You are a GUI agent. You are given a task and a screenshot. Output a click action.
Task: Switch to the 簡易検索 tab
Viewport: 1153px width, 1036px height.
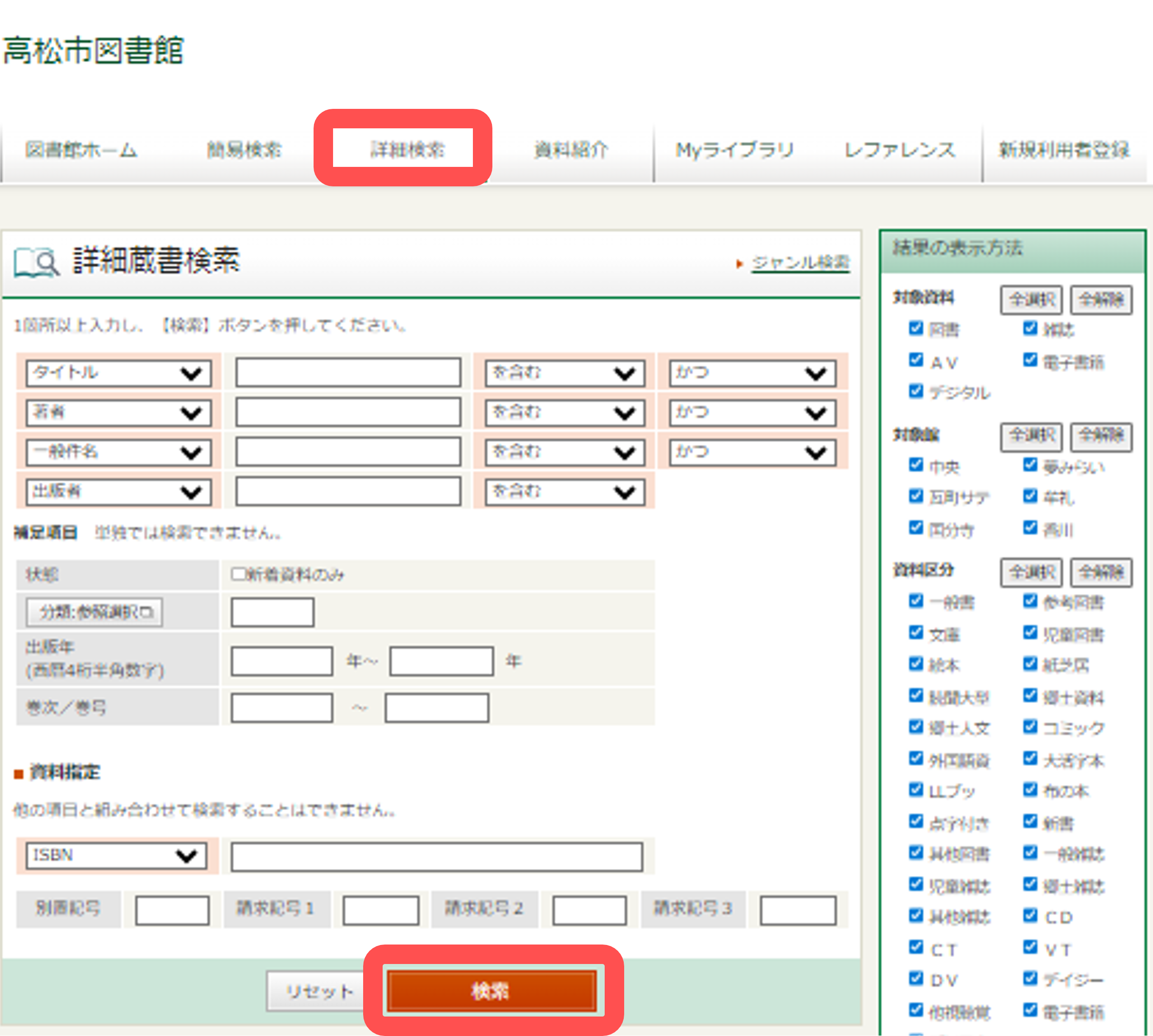pos(245,150)
